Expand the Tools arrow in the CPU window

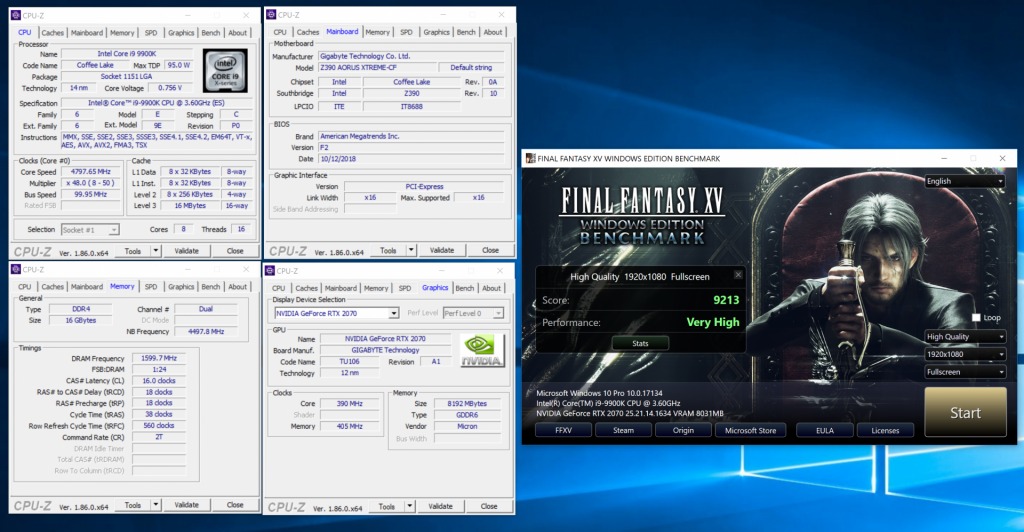(155, 251)
